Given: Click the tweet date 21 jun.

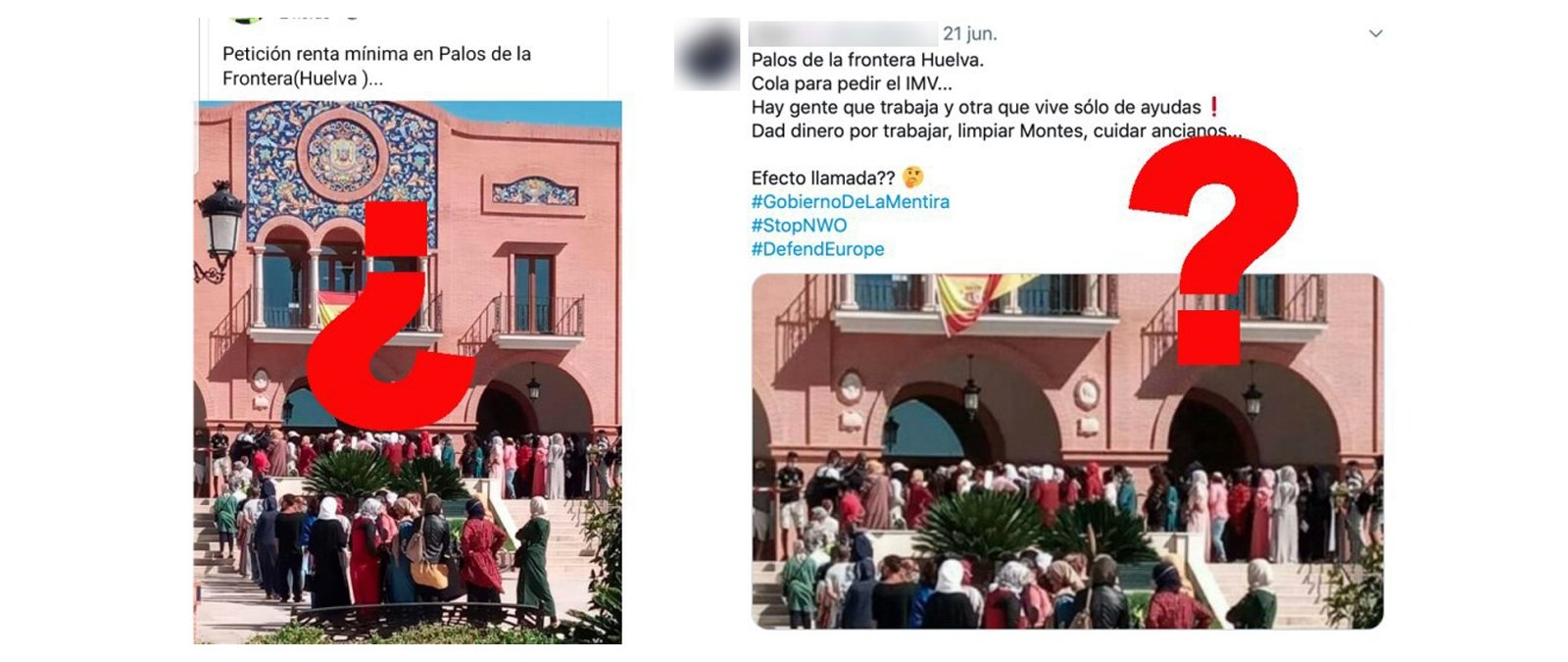Looking at the screenshot, I should (969, 33).
